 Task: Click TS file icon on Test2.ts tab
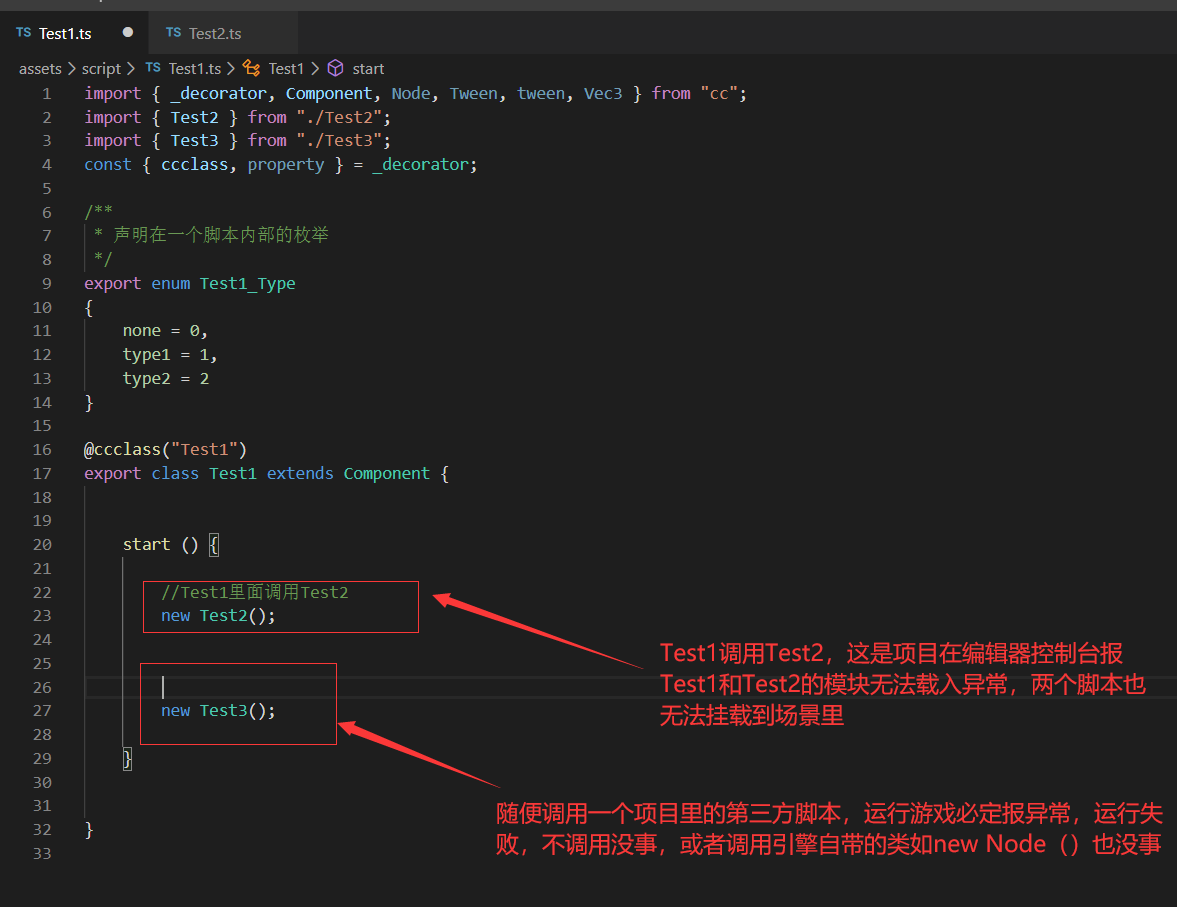click(x=174, y=33)
